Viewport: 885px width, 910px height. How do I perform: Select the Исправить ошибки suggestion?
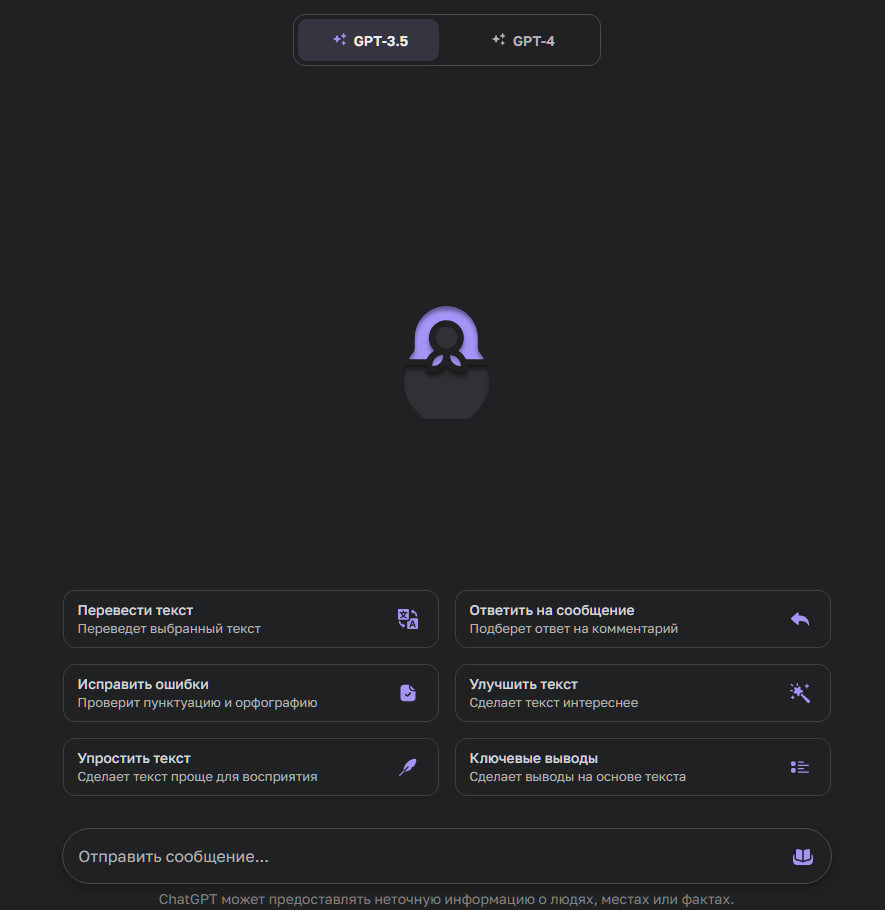(251, 692)
